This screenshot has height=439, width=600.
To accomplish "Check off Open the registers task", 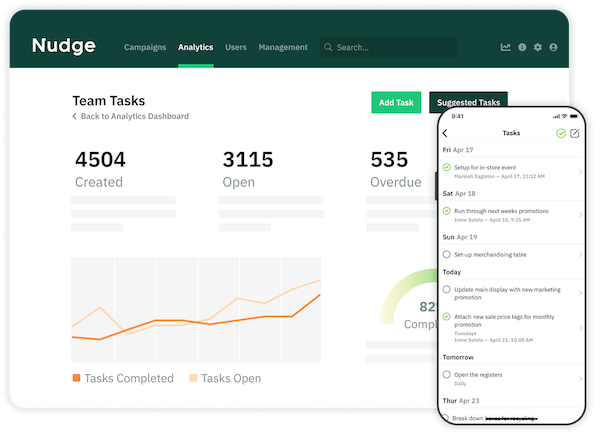I will pyautogui.click(x=447, y=375).
